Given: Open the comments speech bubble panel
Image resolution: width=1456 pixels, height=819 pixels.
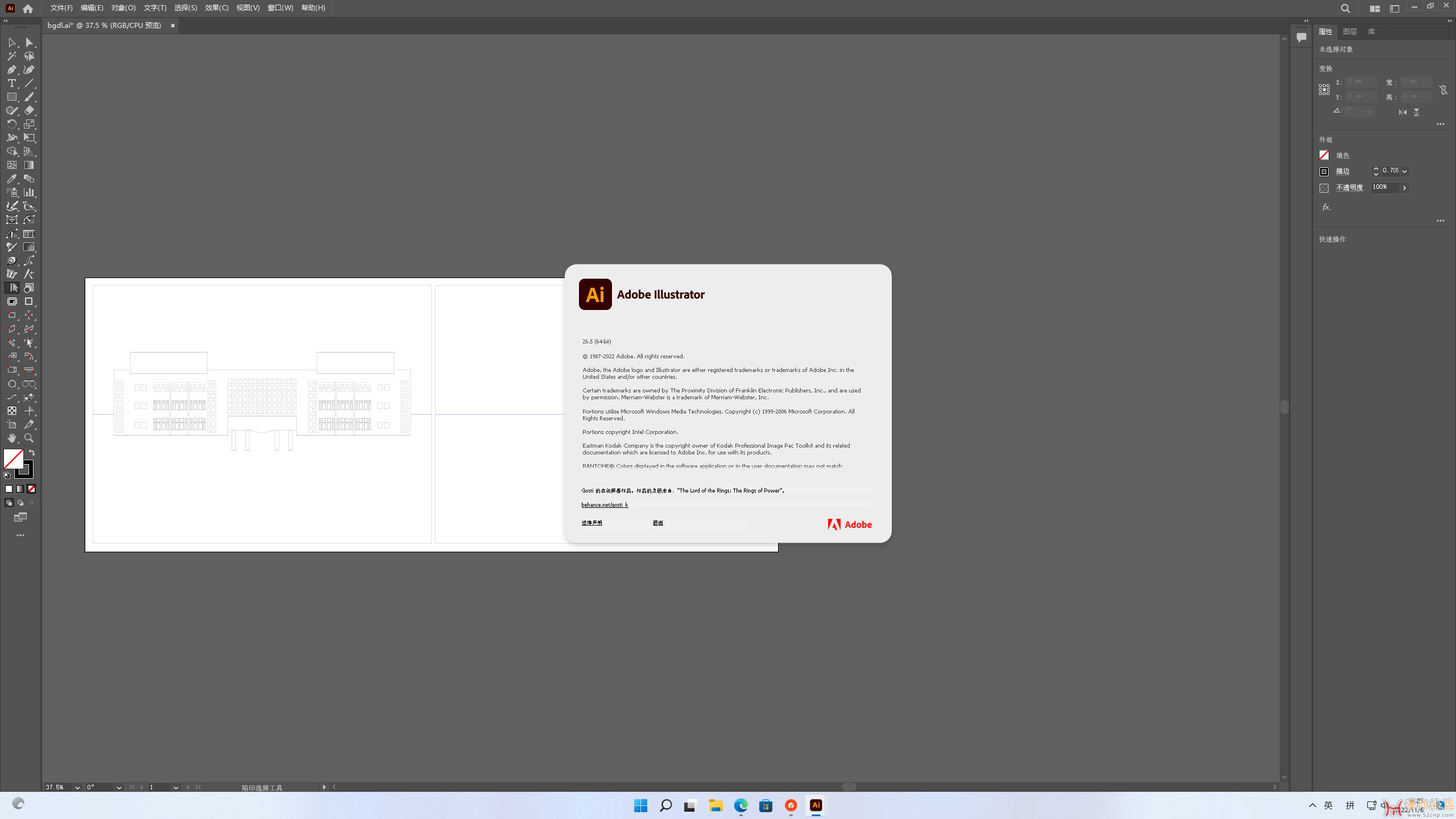Looking at the screenshot, I should click(1301, 38).
